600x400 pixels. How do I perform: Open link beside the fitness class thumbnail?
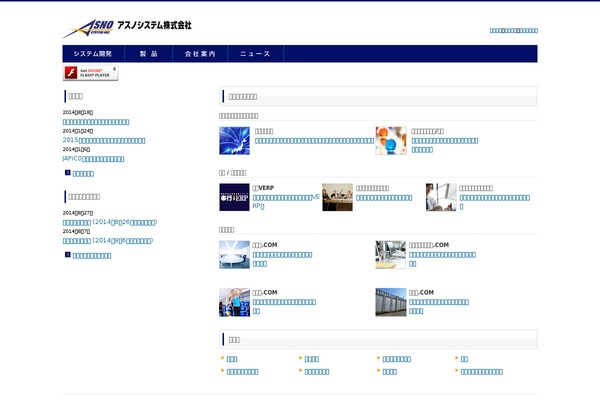284,307
